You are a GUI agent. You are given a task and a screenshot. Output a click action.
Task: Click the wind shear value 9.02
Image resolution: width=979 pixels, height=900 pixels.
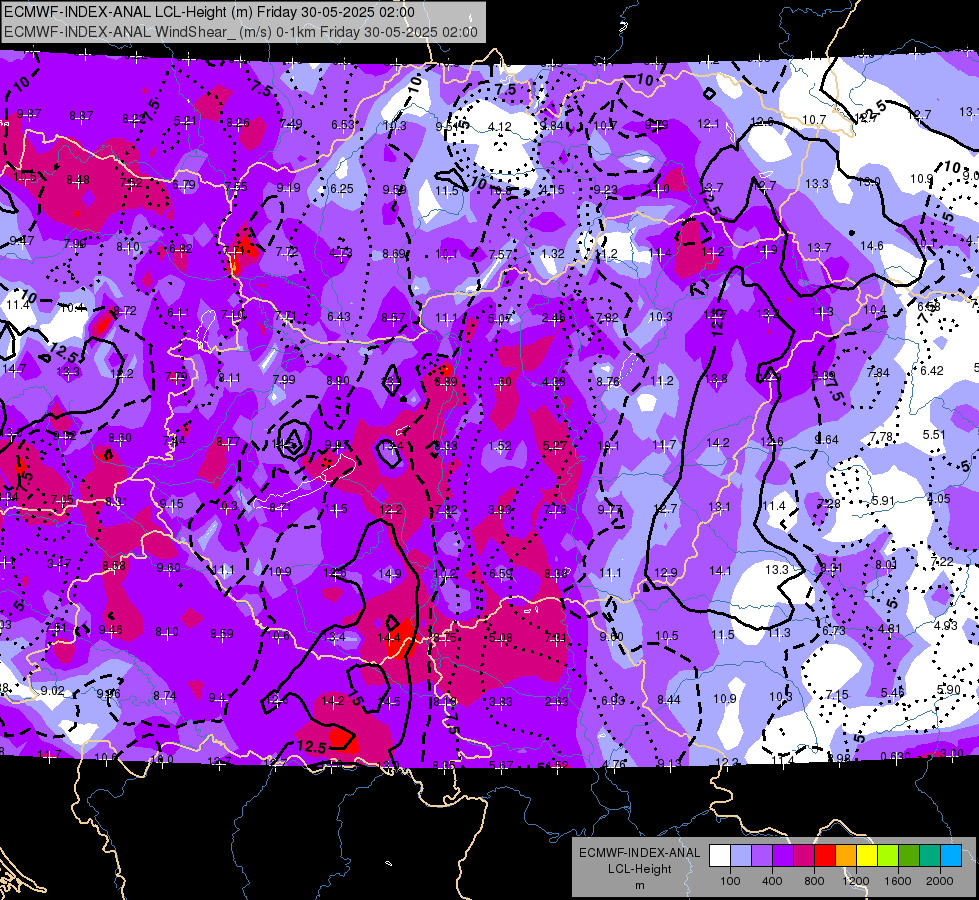[52, 690]
